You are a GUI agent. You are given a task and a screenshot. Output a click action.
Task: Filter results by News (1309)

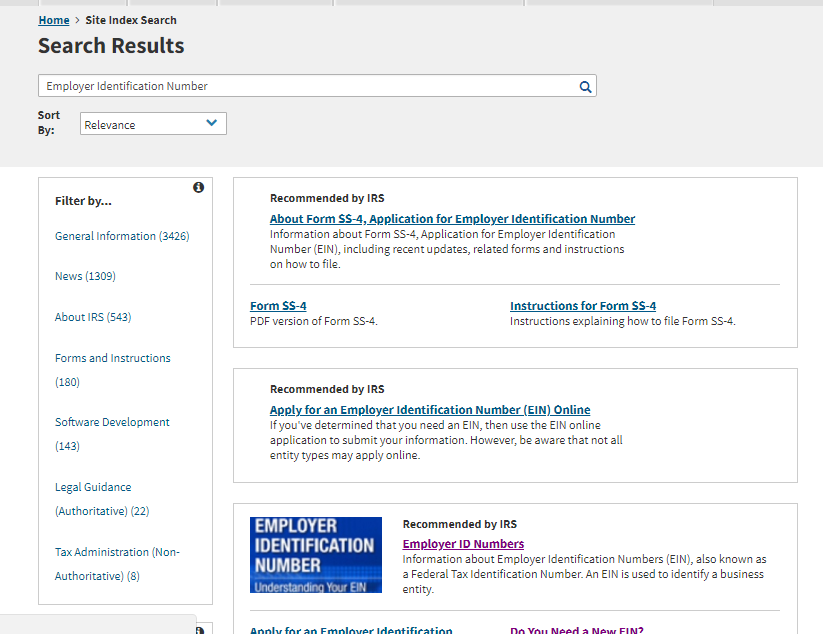tap(85, 276)
